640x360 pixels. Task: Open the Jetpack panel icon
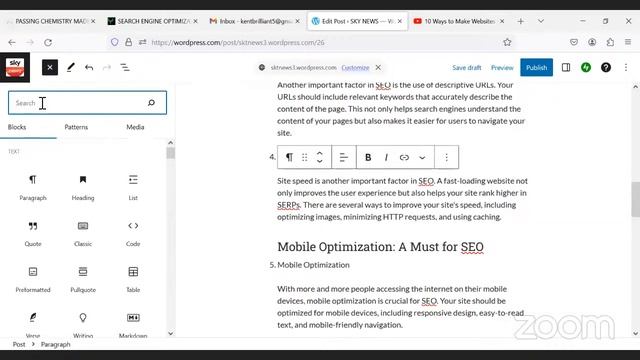coord(586,67)
